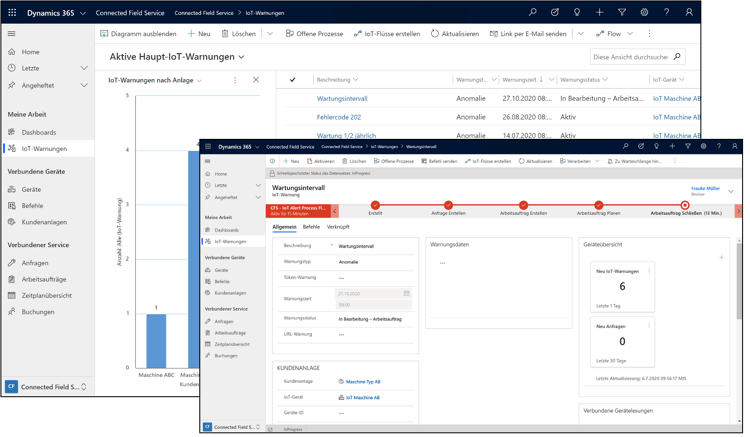Switch to the Verknüpft tab
750x437 pixels.
pos(338,227)
